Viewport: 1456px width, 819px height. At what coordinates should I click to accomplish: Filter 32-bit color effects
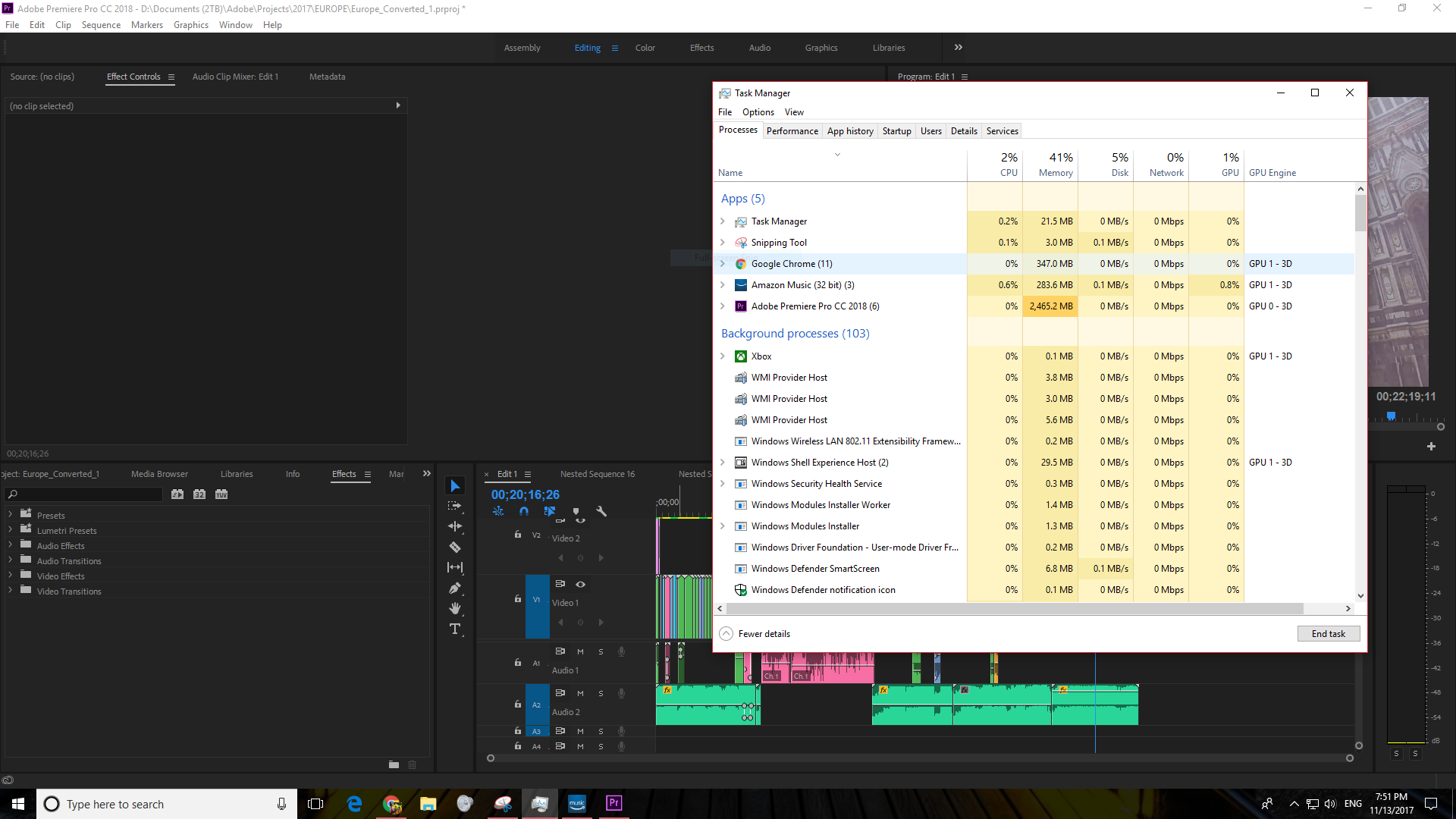(x=199, y=494)
